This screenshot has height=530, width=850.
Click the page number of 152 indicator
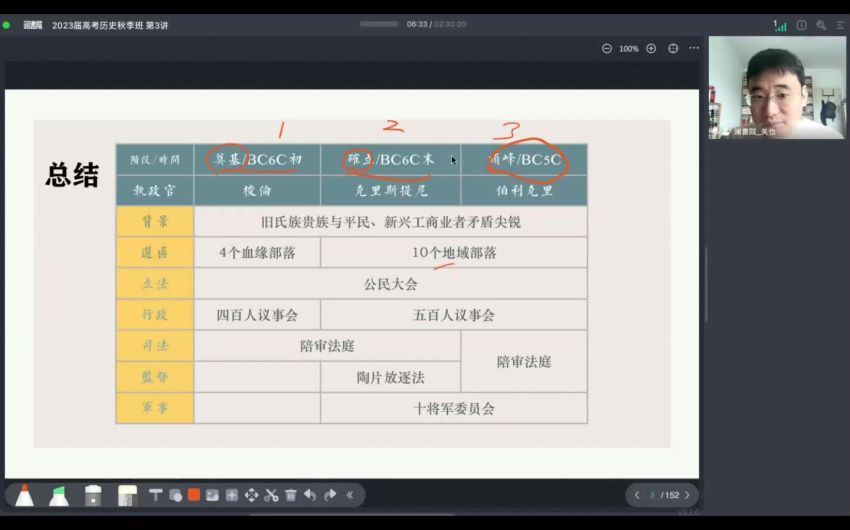coord(665,495)
